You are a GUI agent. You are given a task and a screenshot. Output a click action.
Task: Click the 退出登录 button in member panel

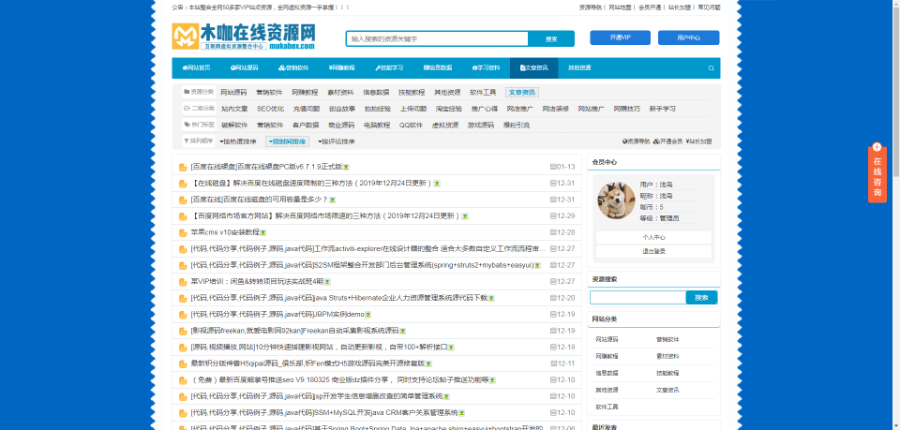click(x=653, y=251)
